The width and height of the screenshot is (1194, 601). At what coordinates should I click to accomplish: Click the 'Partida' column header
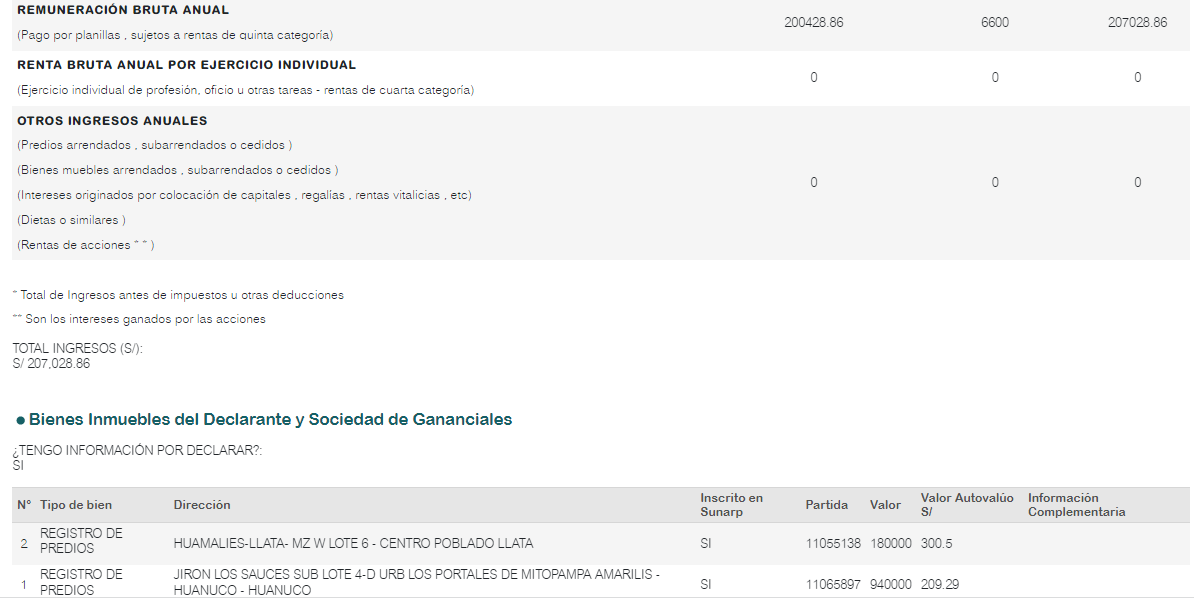826,505
